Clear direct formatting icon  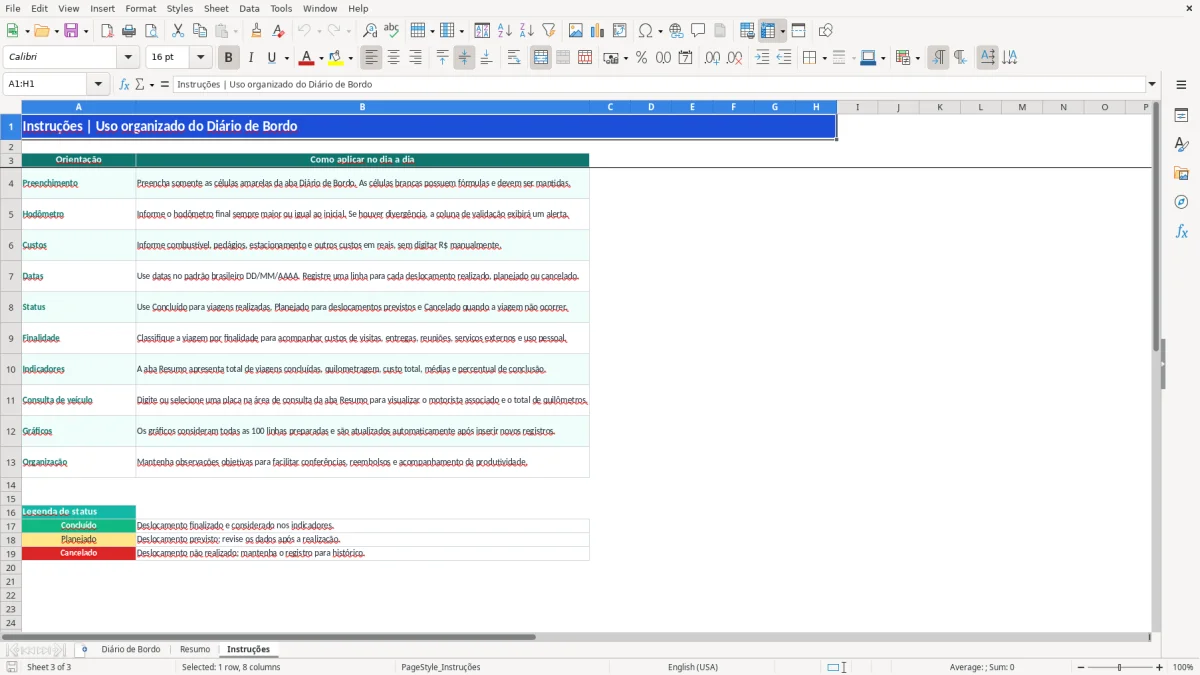[x=279, y=31]
